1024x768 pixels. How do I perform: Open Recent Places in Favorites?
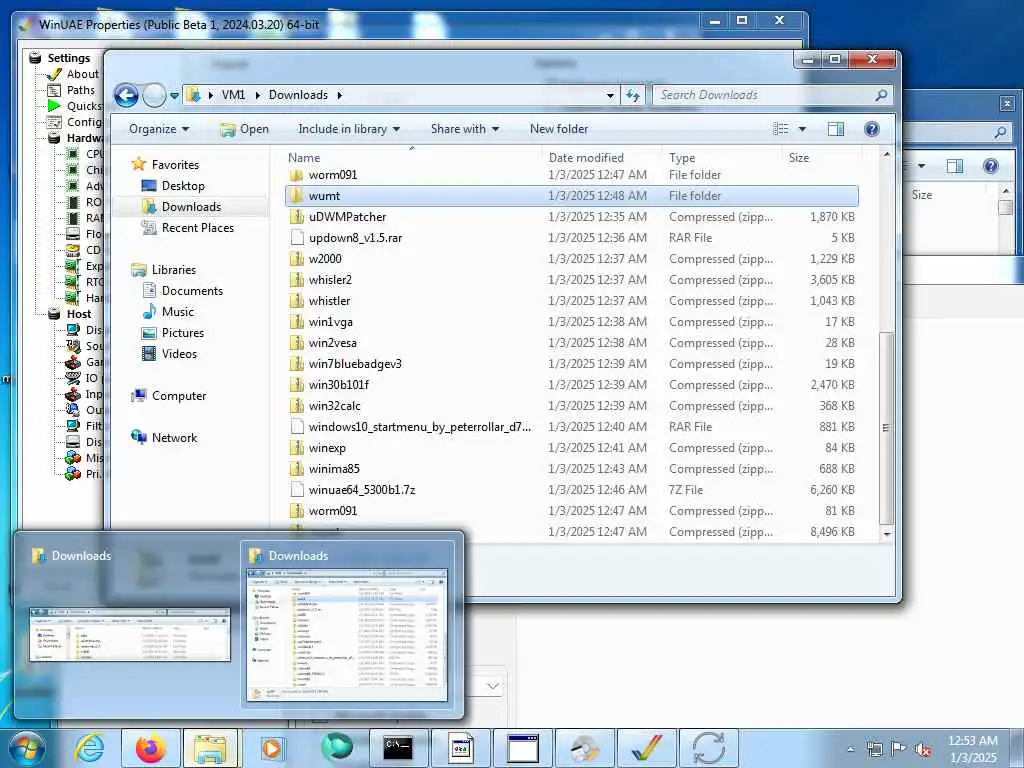[197, 228]
